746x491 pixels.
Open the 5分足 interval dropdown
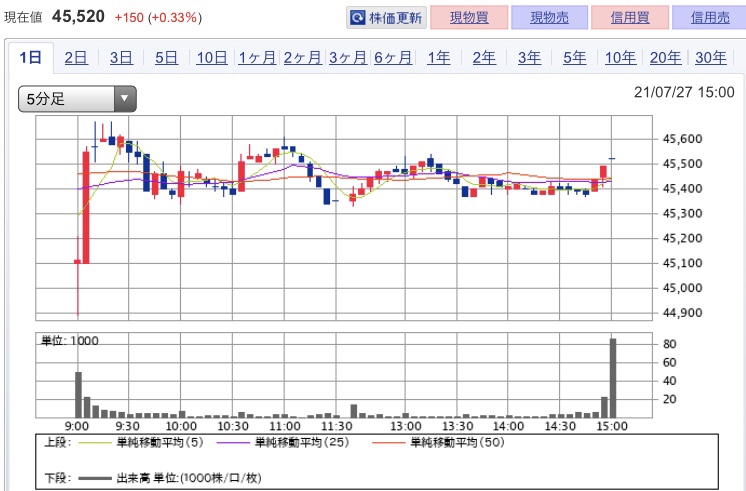(x=77, y=99)
